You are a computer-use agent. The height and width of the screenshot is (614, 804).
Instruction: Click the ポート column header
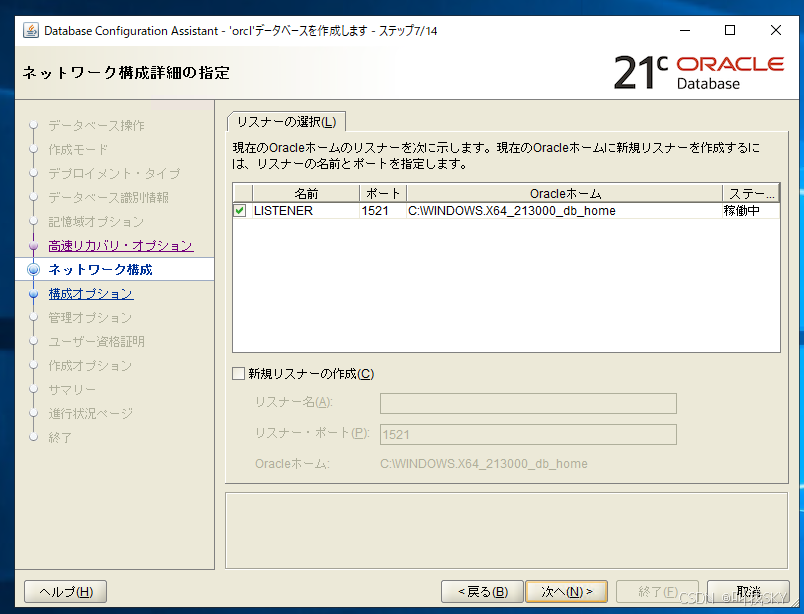point(383,193)
